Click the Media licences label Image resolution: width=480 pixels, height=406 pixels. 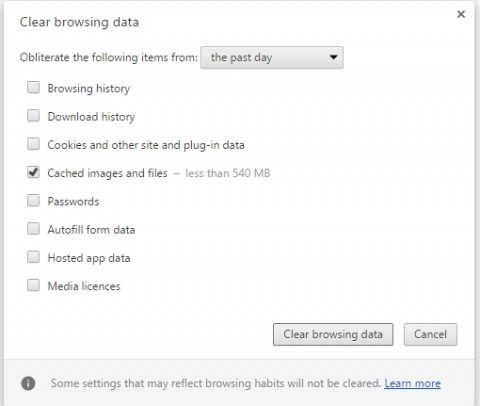(x=84, y=286)
